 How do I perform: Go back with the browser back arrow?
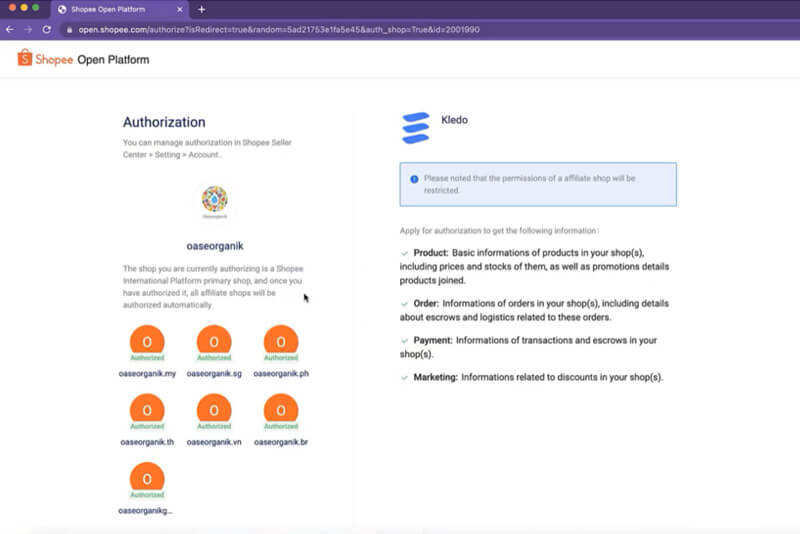click(x=10, y=30)
